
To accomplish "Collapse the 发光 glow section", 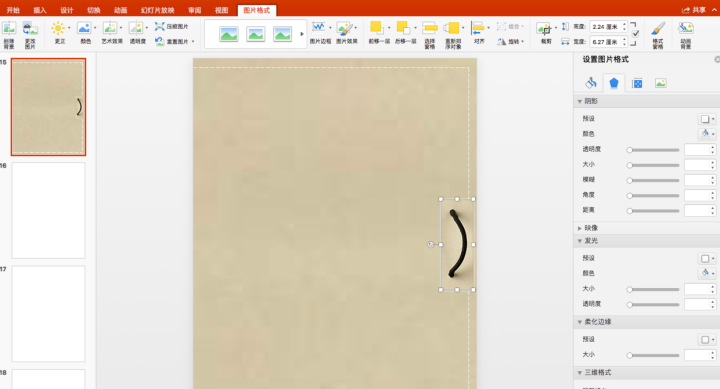I will [579, 241].
